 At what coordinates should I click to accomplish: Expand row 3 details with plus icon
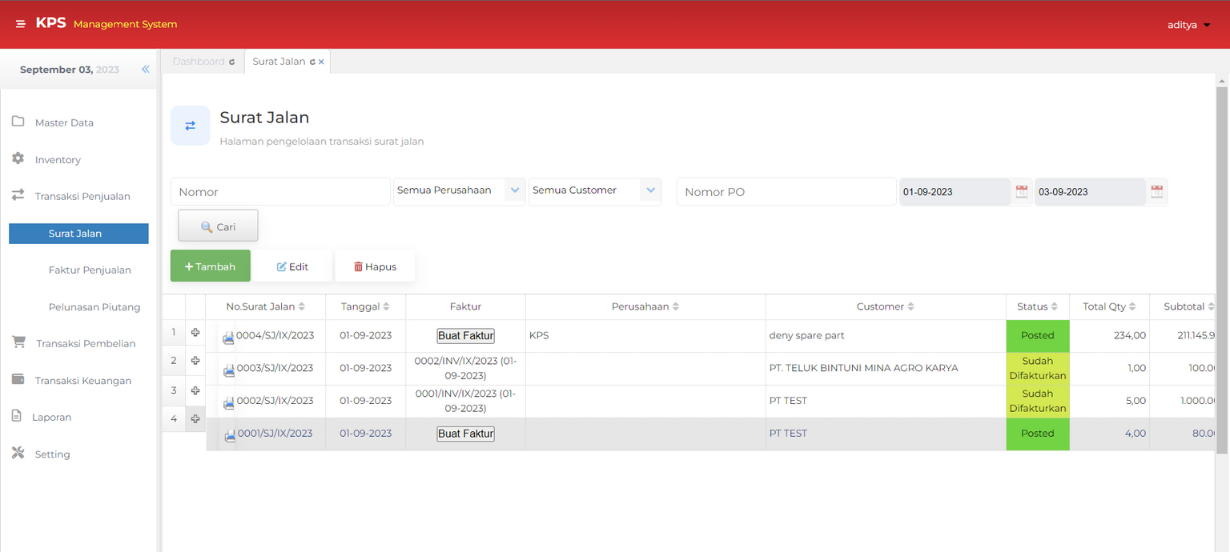(195, 391)
